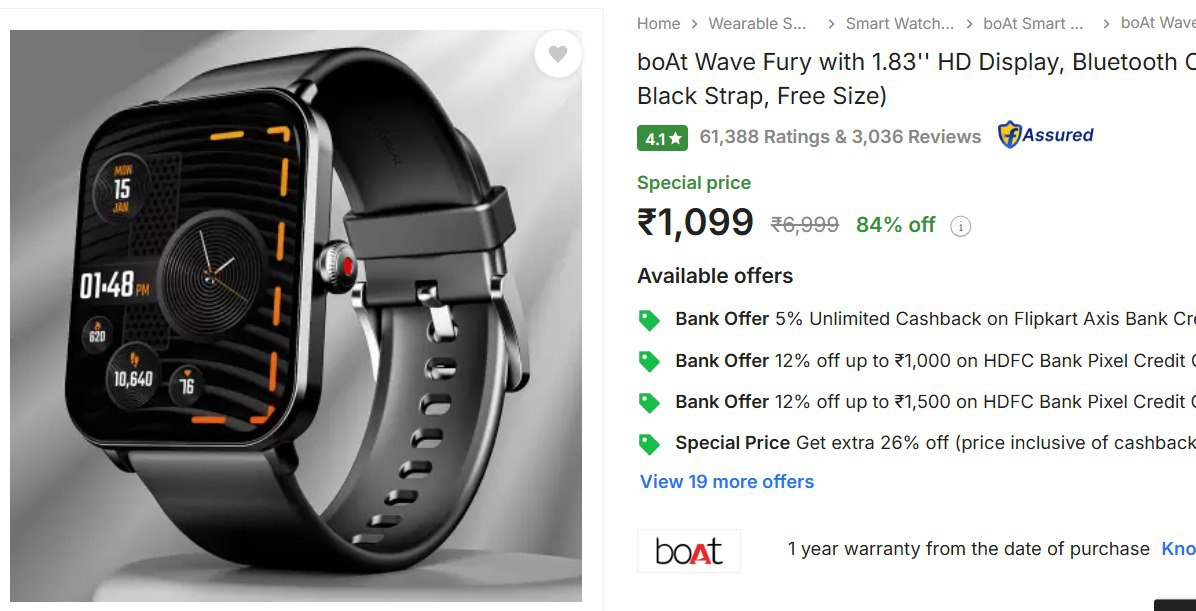Open the Home breadcrumb link
Image resolution: width=1196 pixels, height=611 pixels.
tap(658, 24)
